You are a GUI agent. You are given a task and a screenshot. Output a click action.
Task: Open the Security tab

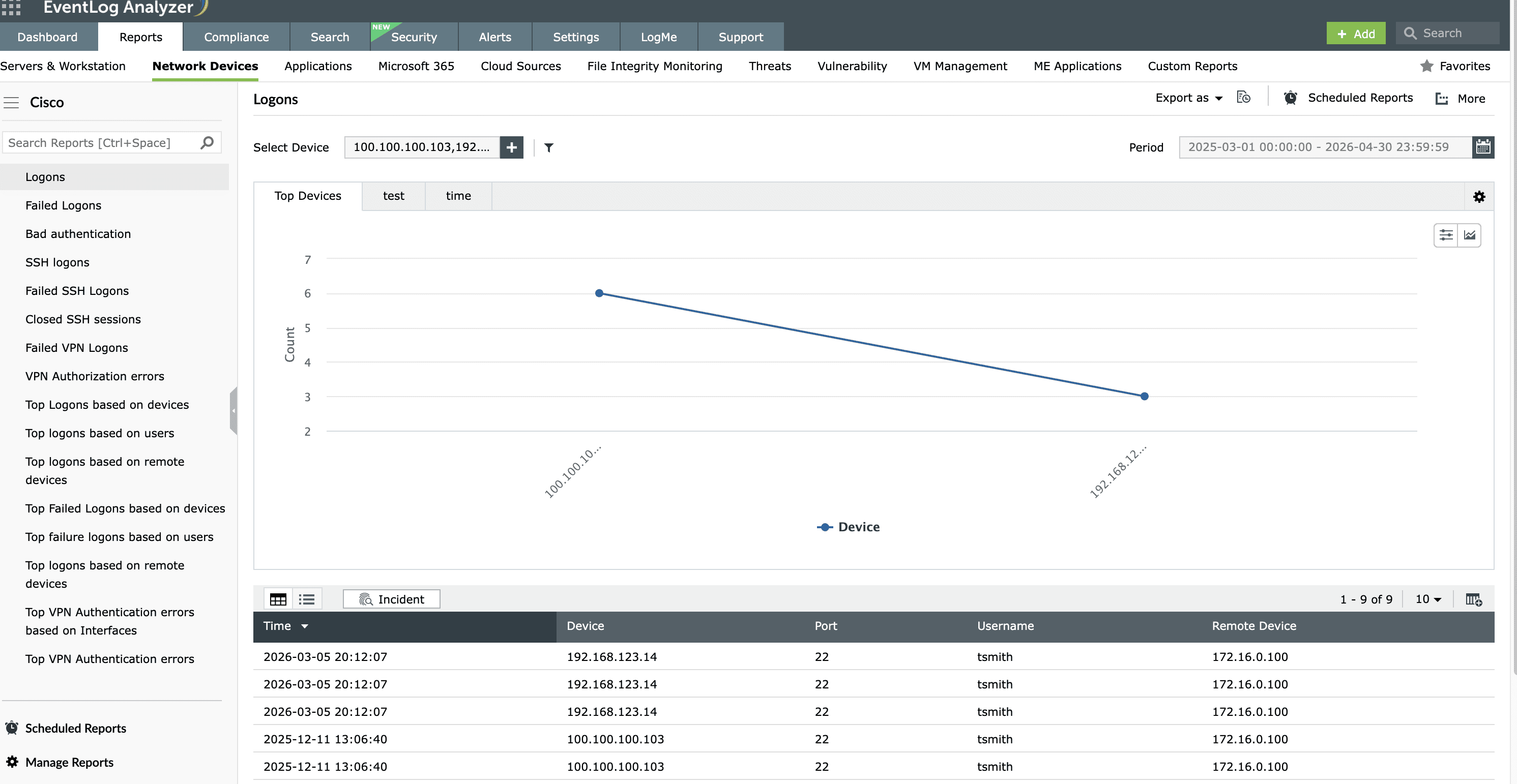(x=414, y=37)
